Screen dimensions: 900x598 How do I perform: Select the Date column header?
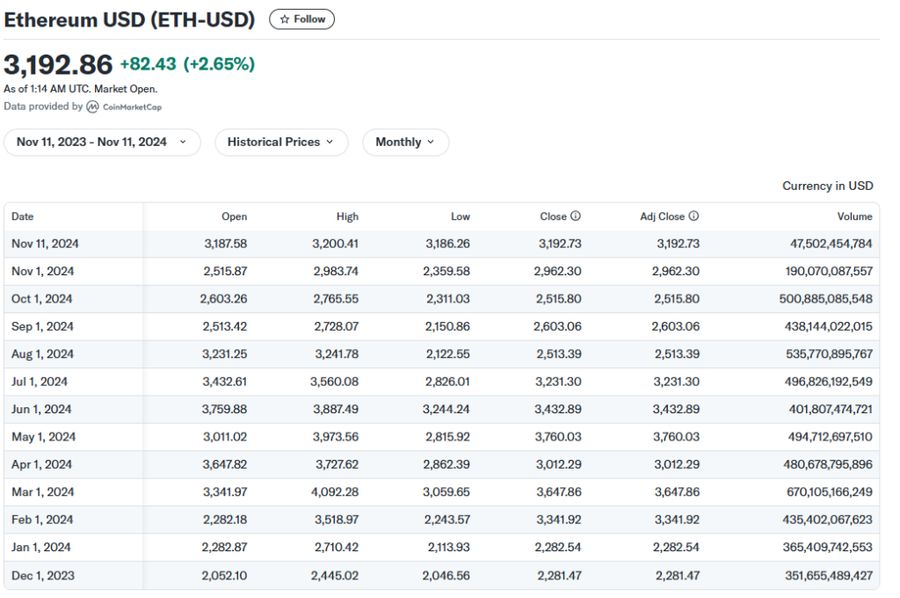coord(23,216)
